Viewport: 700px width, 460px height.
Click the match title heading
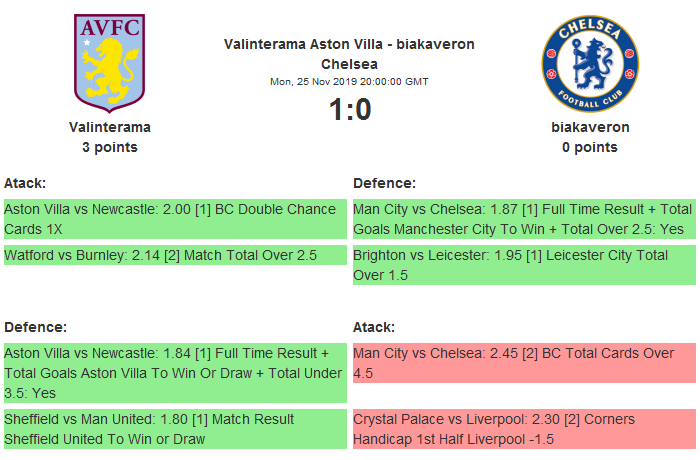[349, 54]
